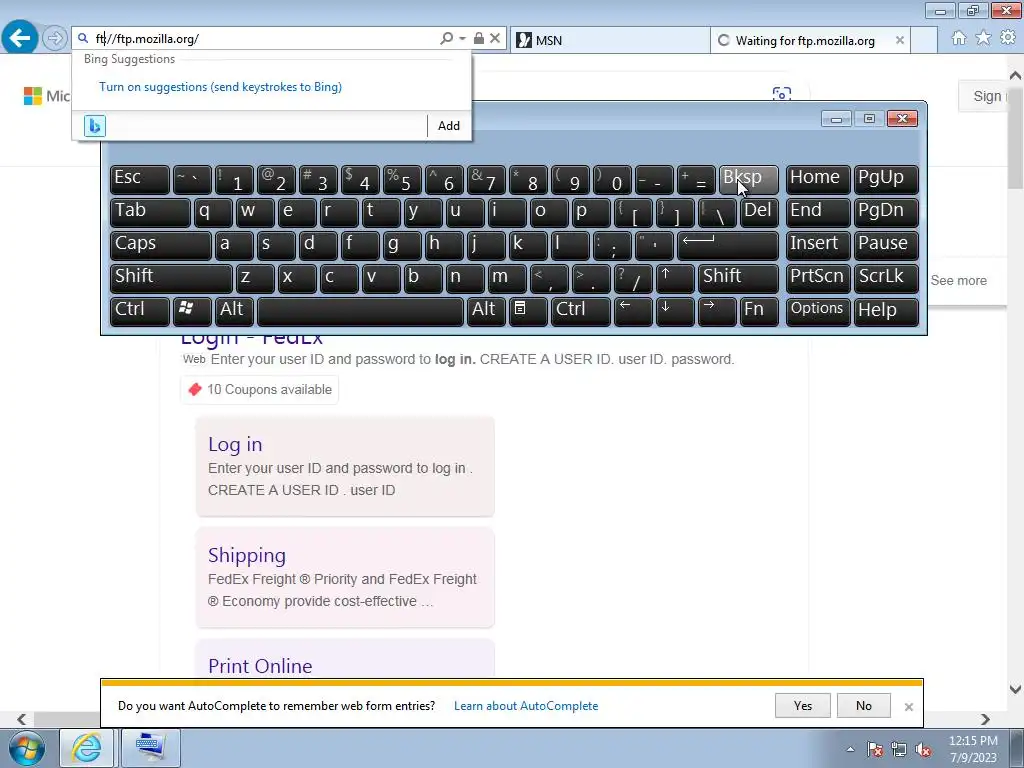Toggle the Caps key on on-screen keyboard

(x=161, y=245)
